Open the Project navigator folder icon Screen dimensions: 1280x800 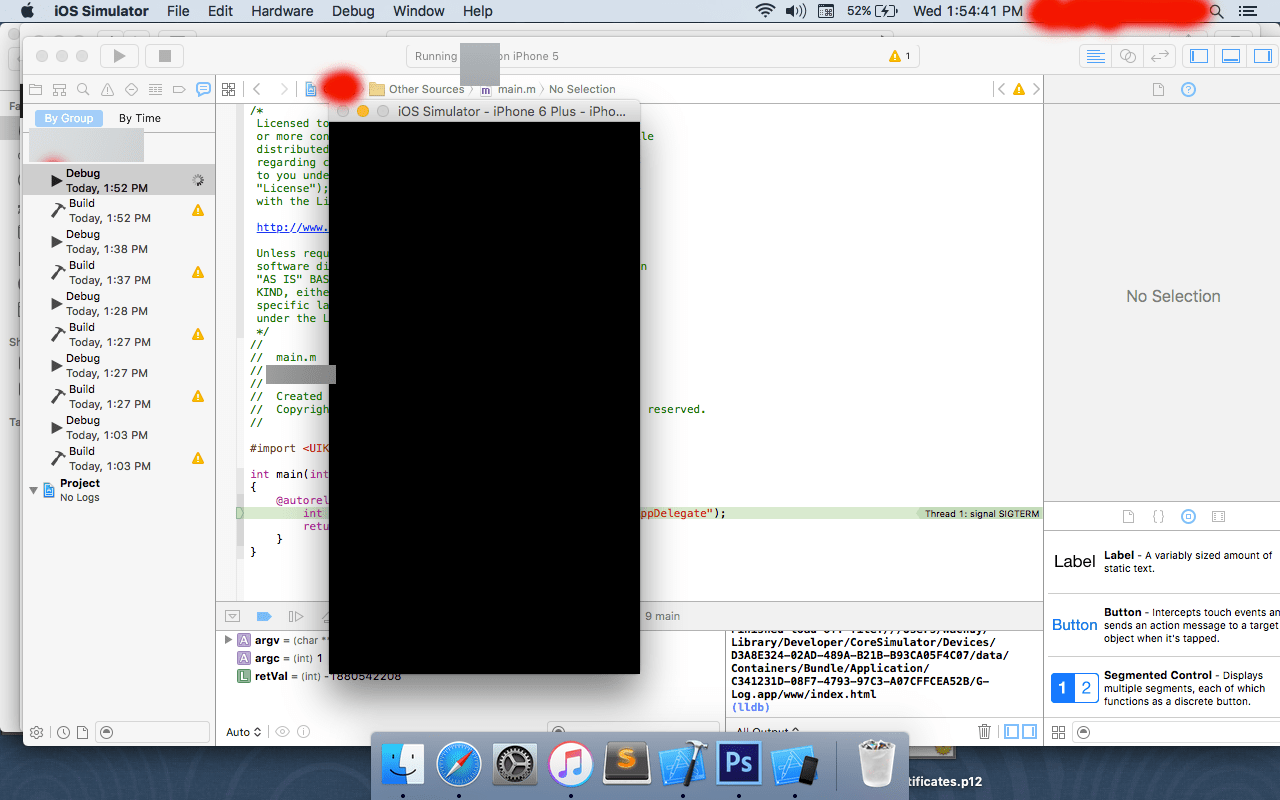36,89
